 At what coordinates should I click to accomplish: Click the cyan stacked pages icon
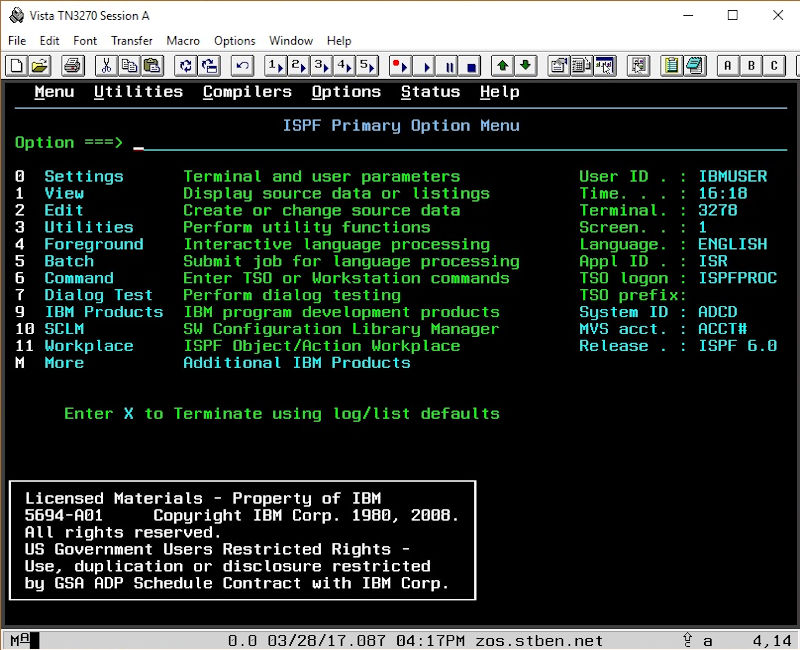(x=694, y=66)
